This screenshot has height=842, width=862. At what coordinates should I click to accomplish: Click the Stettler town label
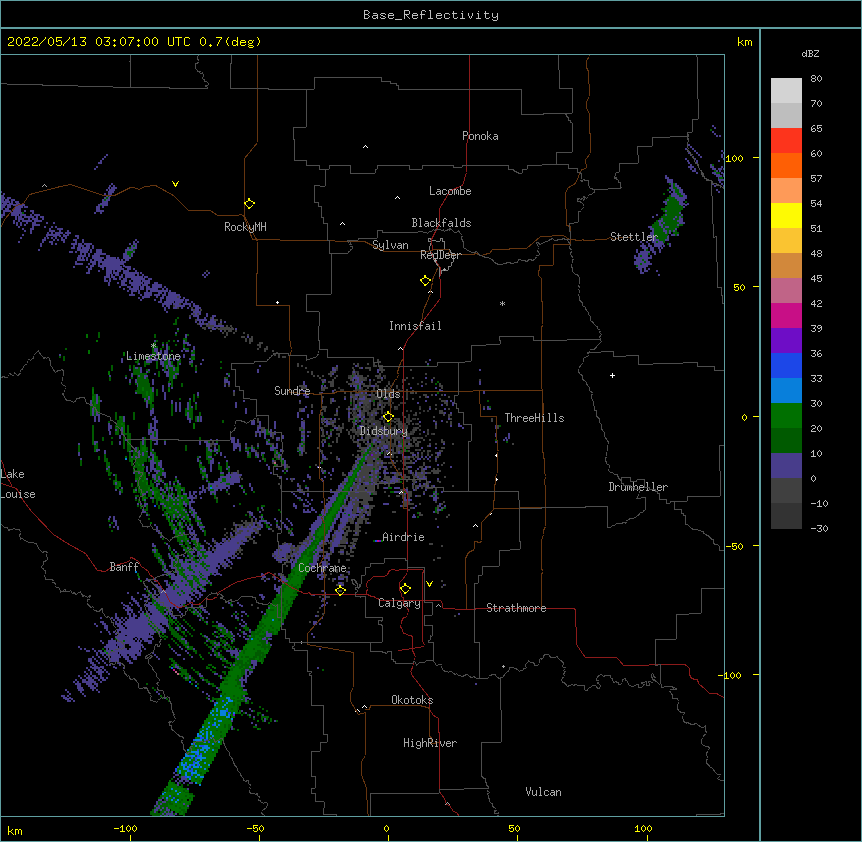(x=634, y=237)
